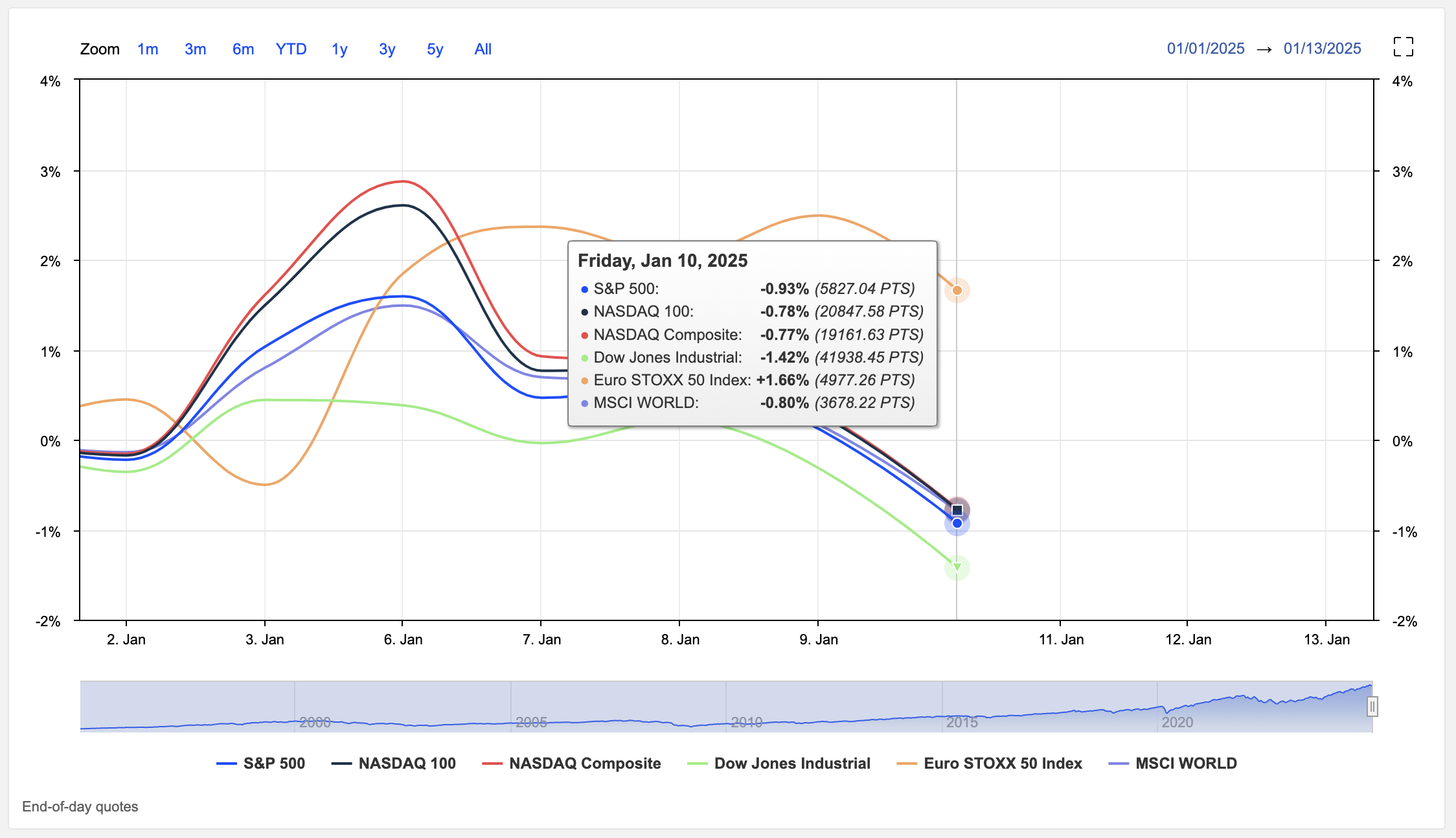Click the End-of-day quotes note
The height and width of the screenshot is (838, 1456).
click(x=80, y=806)
